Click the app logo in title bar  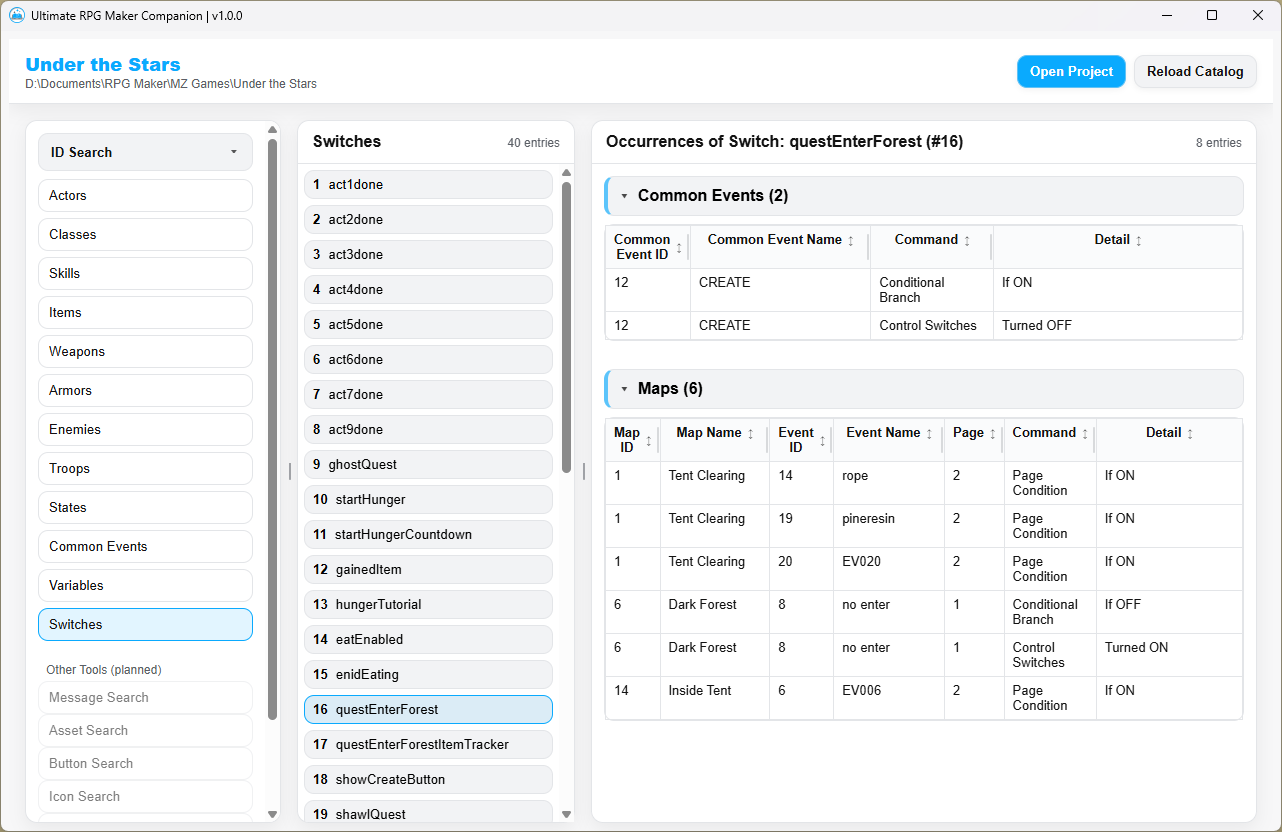(17, 16)
